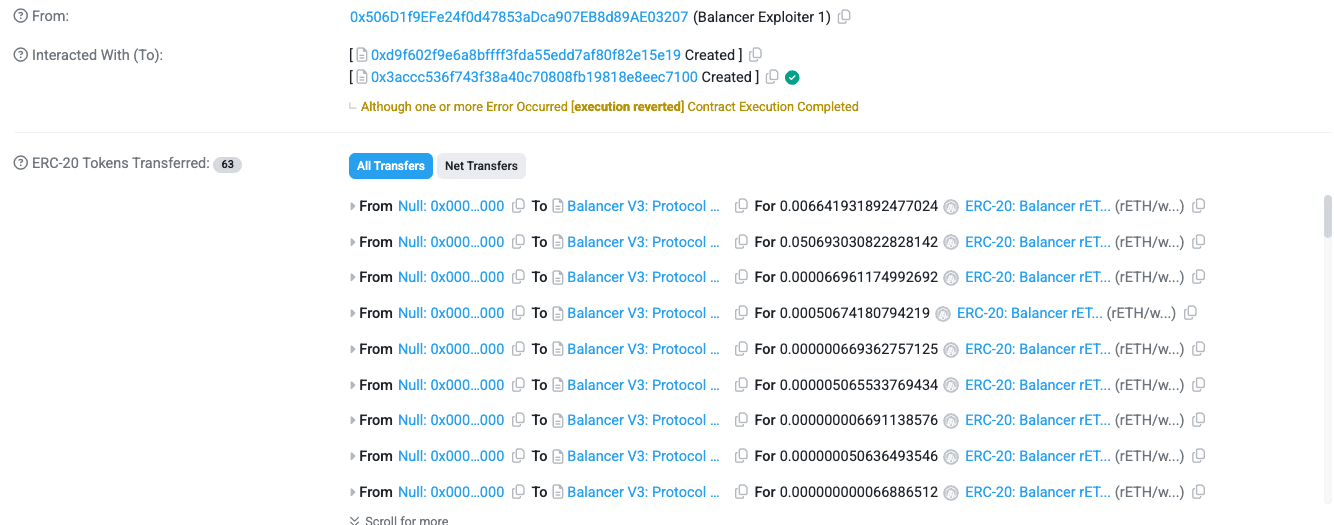The image size is (1334, 525).
Task: Click token icon in 0.050693030822828142 transfer row
Action: (x=951, y=242)
